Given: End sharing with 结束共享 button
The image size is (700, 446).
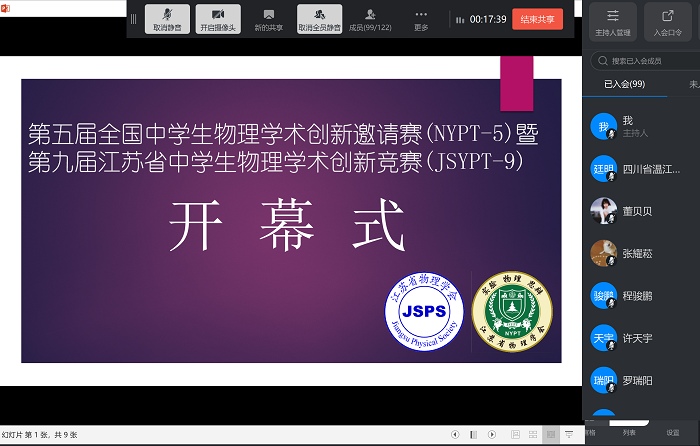Looking at the screenshot, I should [538, 19].
